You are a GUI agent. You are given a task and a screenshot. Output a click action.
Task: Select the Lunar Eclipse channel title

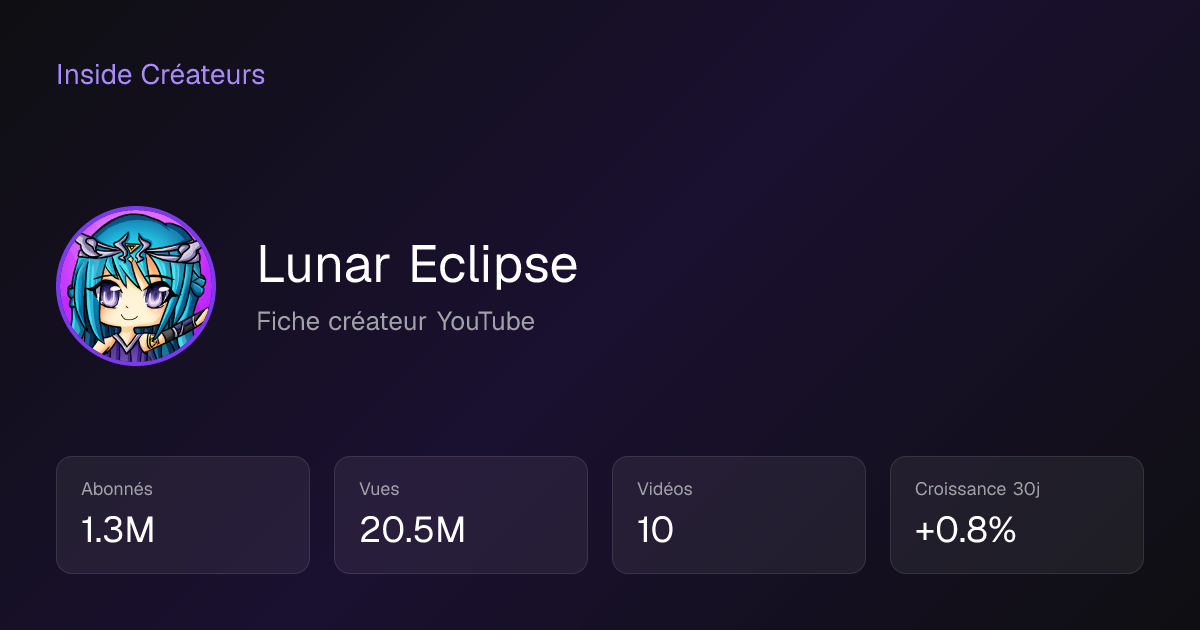pos(417,266)
